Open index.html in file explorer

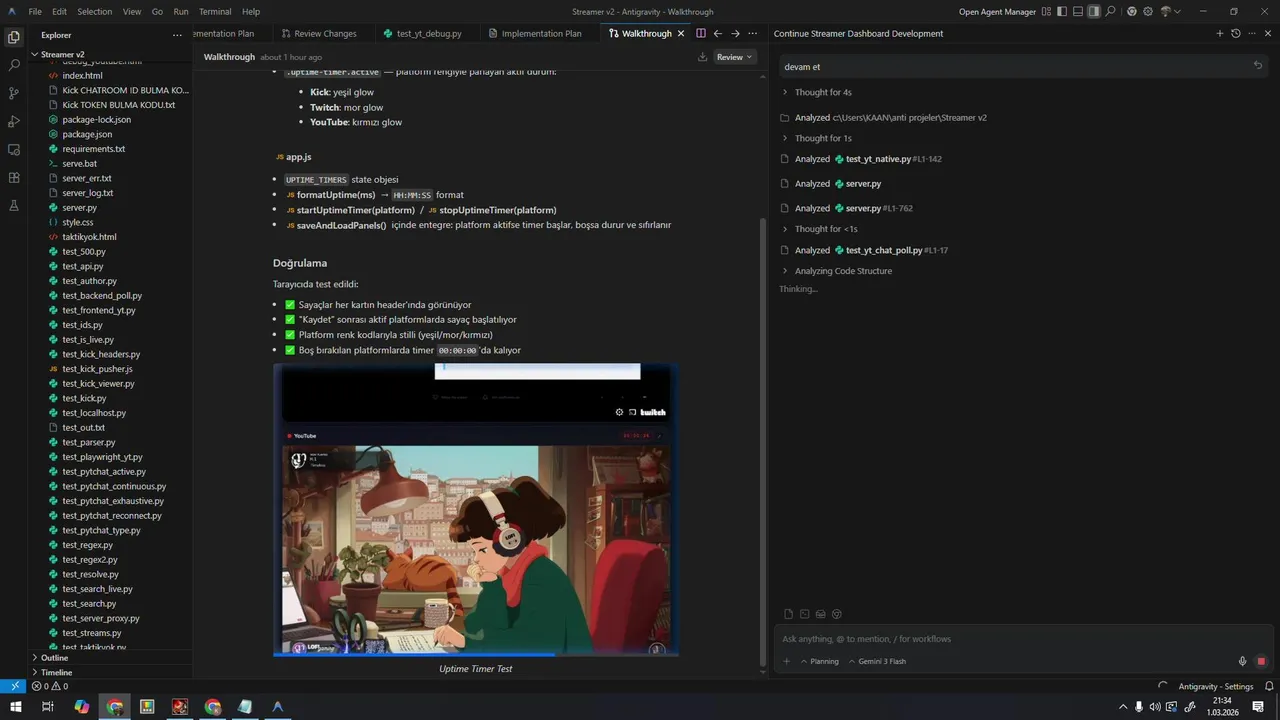point(82,76)
